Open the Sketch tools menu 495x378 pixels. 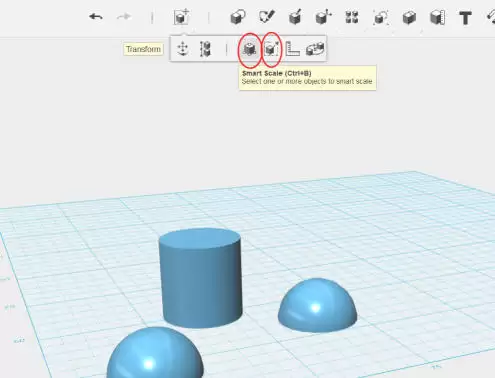267,17
